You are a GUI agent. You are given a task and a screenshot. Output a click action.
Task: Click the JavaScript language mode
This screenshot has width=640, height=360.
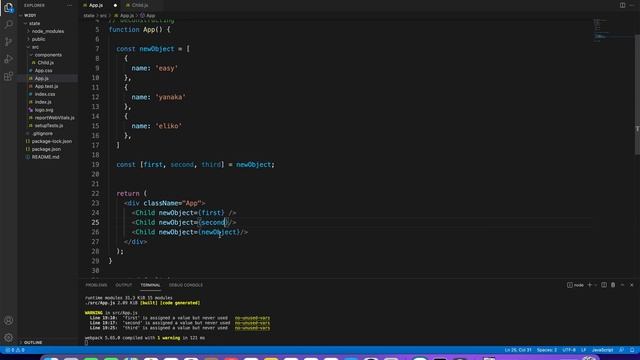tap(602, 350)
